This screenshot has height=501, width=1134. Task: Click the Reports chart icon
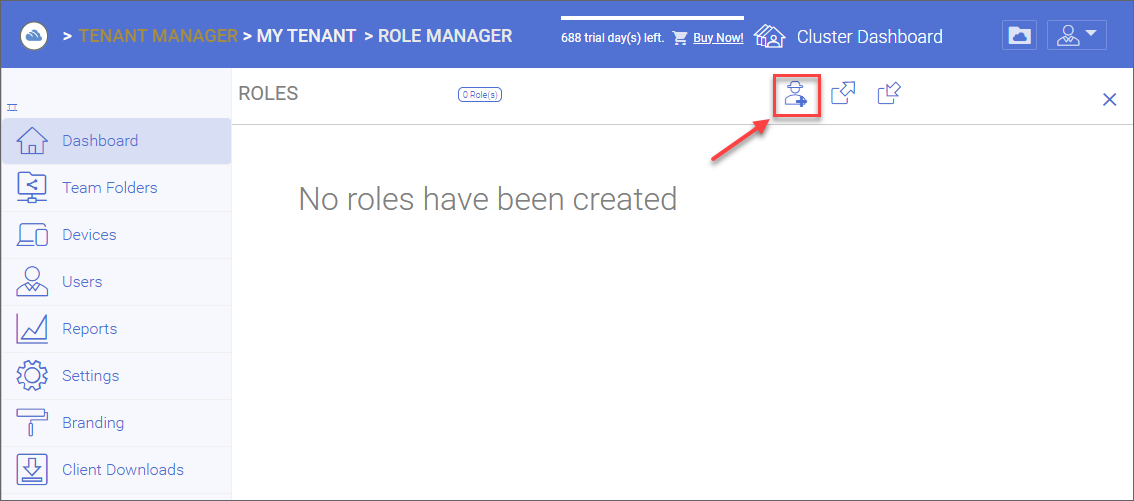32,329
